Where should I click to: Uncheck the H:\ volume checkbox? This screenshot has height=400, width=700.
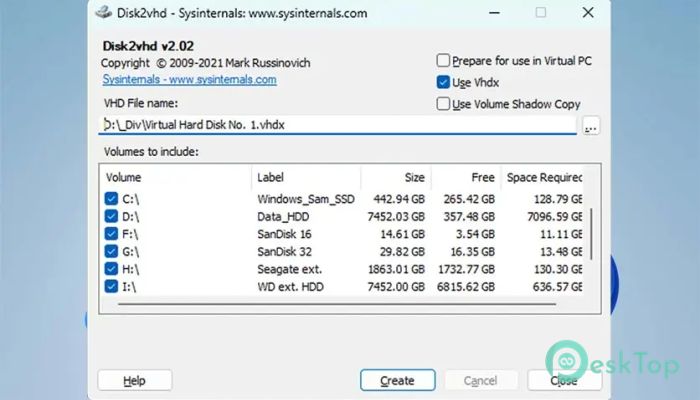(x=111, y=269)
